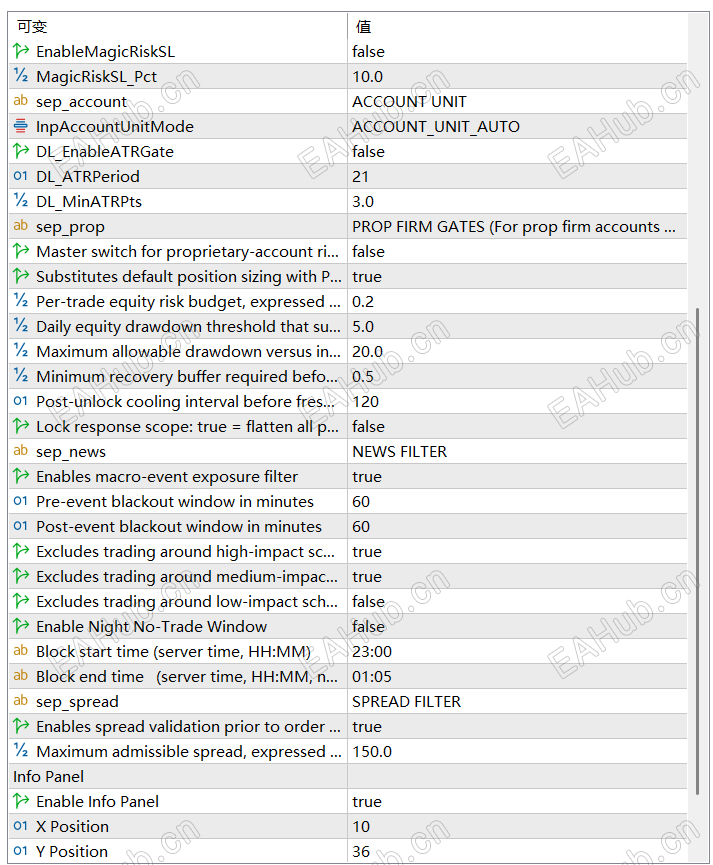713x865 pixels.
Task: Click icon beside Maximum allowable drawdown
Action: pyautogui.click(x=21, y=351)
